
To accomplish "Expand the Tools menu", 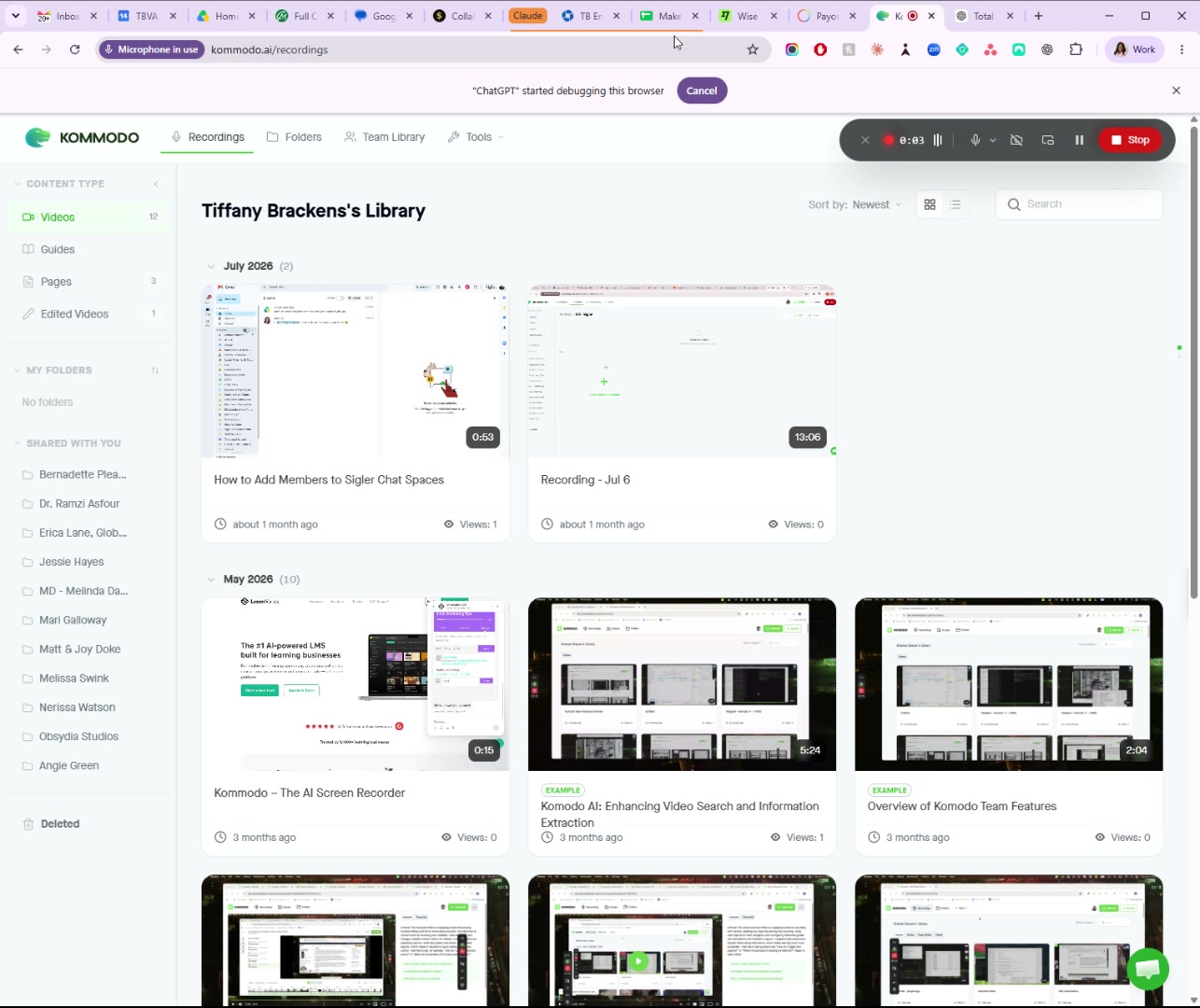I will tap(475, 137).
